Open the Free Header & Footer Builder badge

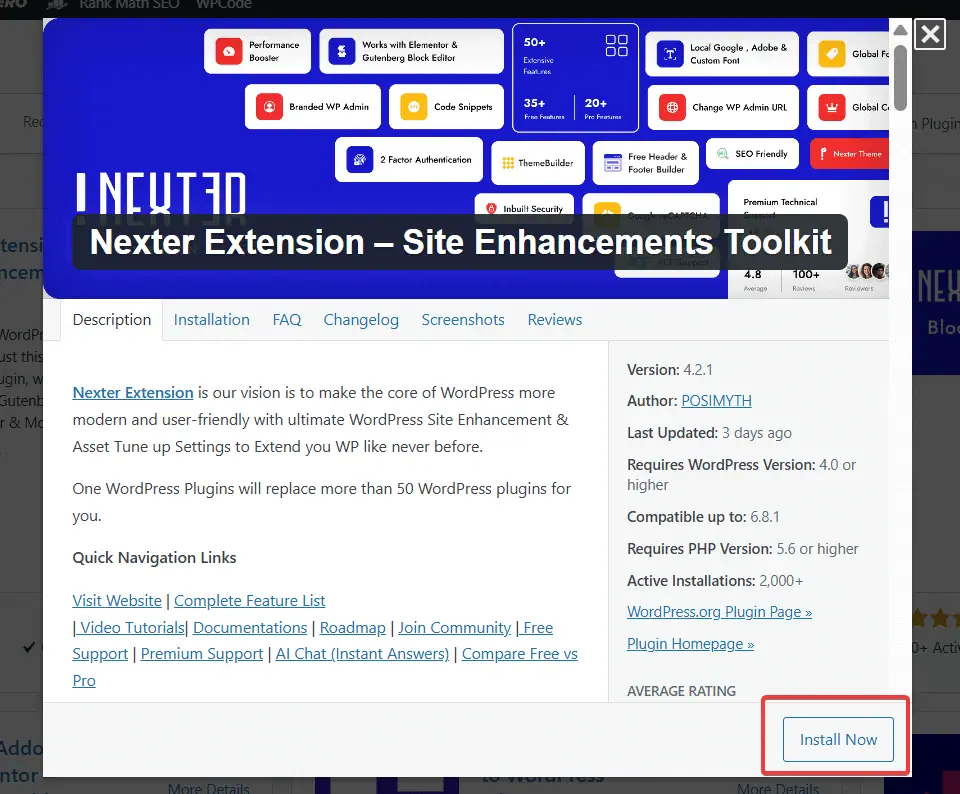pos(645,160)
